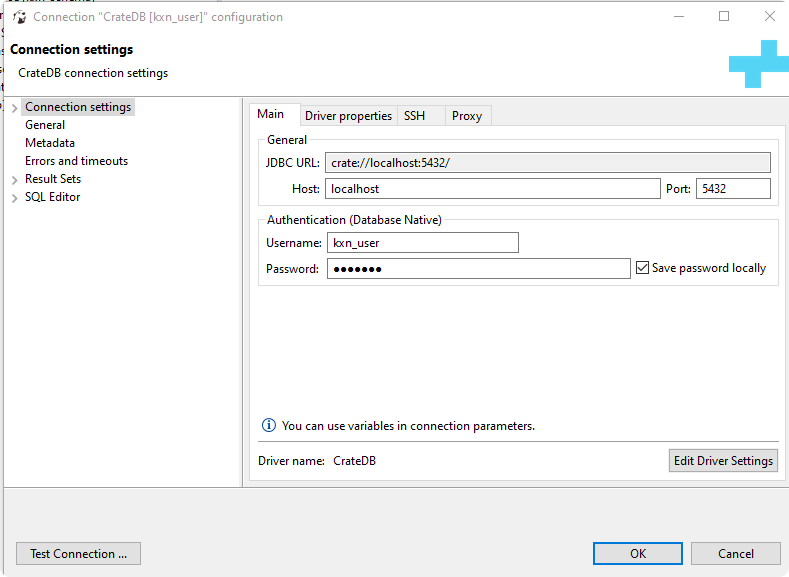The image size is (789, 577).
Task: Select General in the settings tree
Action: tap(45, 125)
